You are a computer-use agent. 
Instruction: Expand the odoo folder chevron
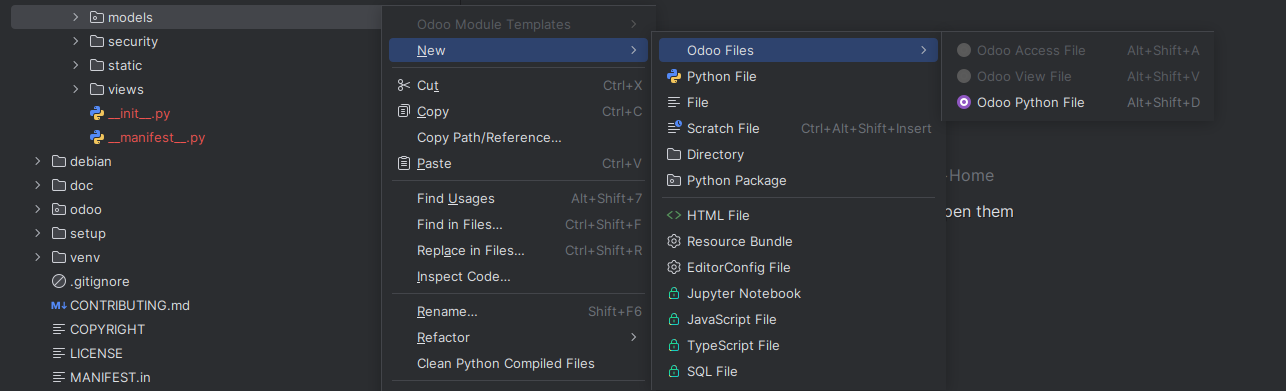click(x=38, y=209)
